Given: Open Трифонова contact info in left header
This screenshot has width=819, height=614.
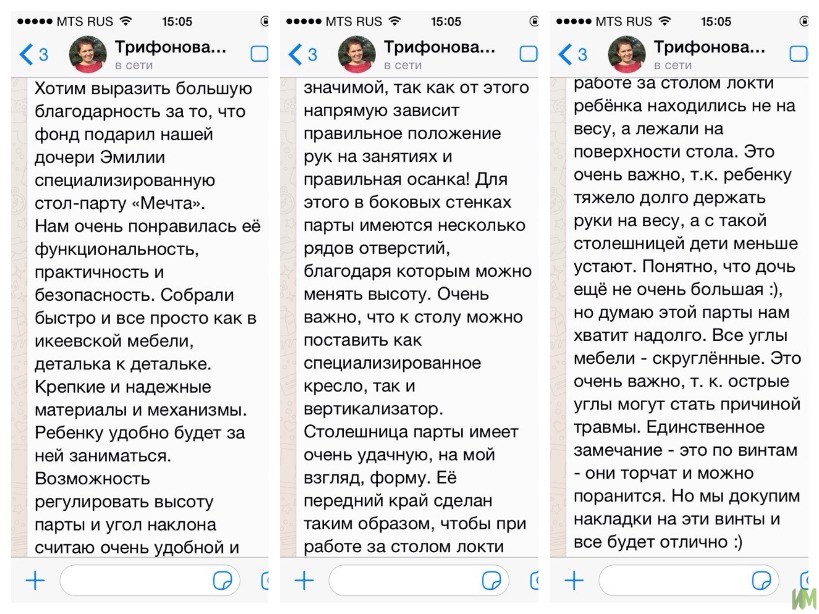Looking at the screenshot, I should pyautogui.click(x=171, y=47).
